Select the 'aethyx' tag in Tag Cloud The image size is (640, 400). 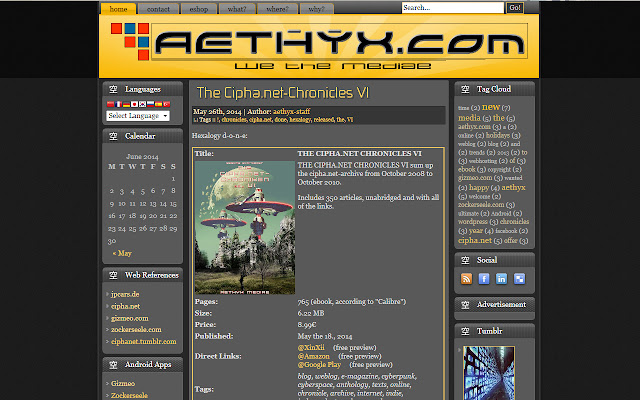coord(513,187)
